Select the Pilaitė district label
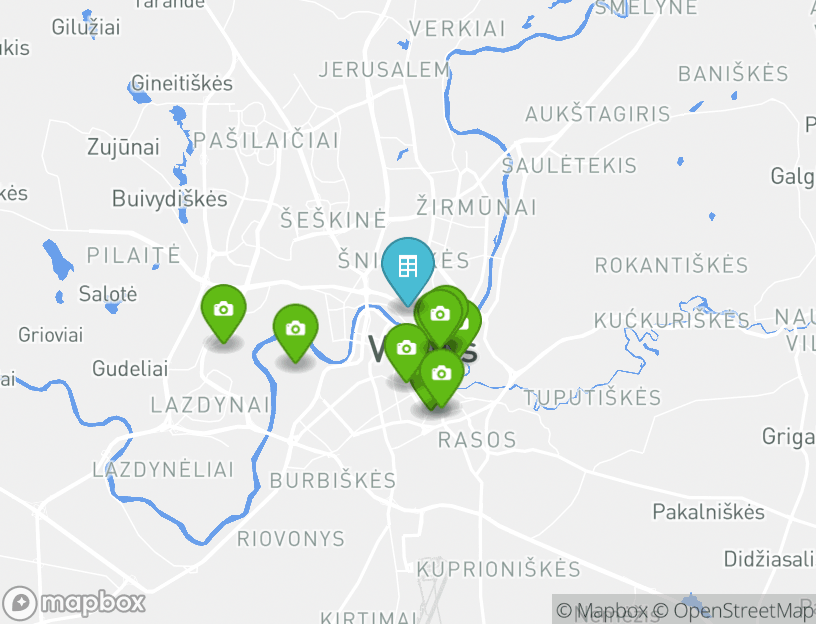 (x=134, y=255)
